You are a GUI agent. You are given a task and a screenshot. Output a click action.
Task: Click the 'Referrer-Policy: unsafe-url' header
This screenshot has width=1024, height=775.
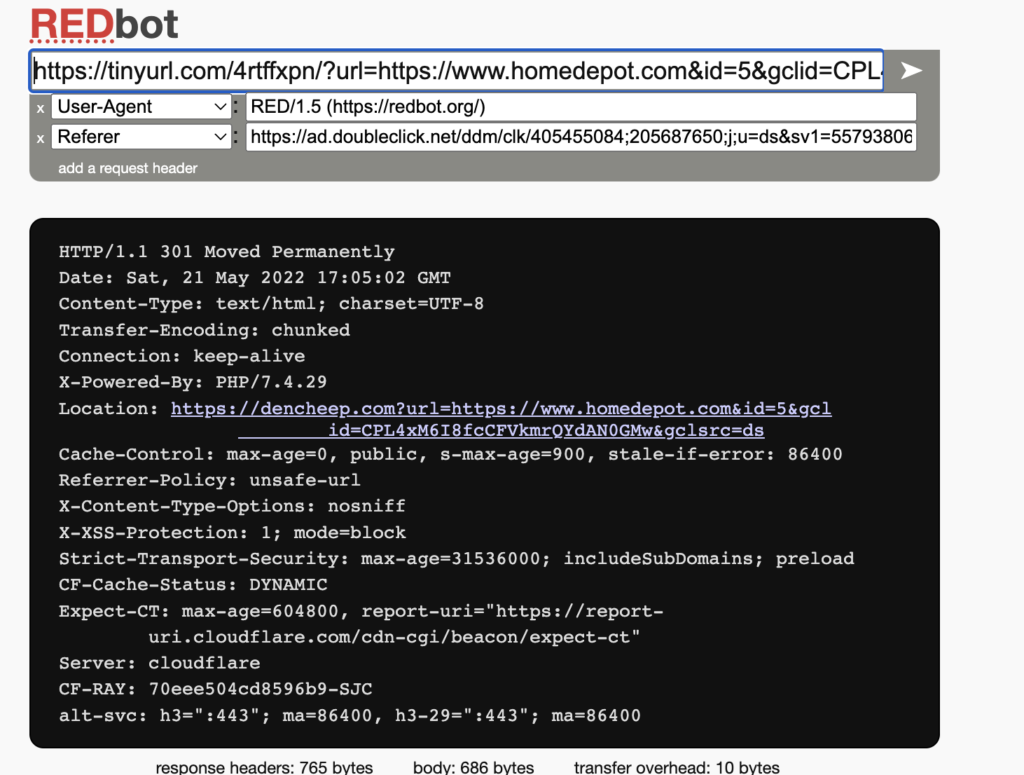(210, 481)
